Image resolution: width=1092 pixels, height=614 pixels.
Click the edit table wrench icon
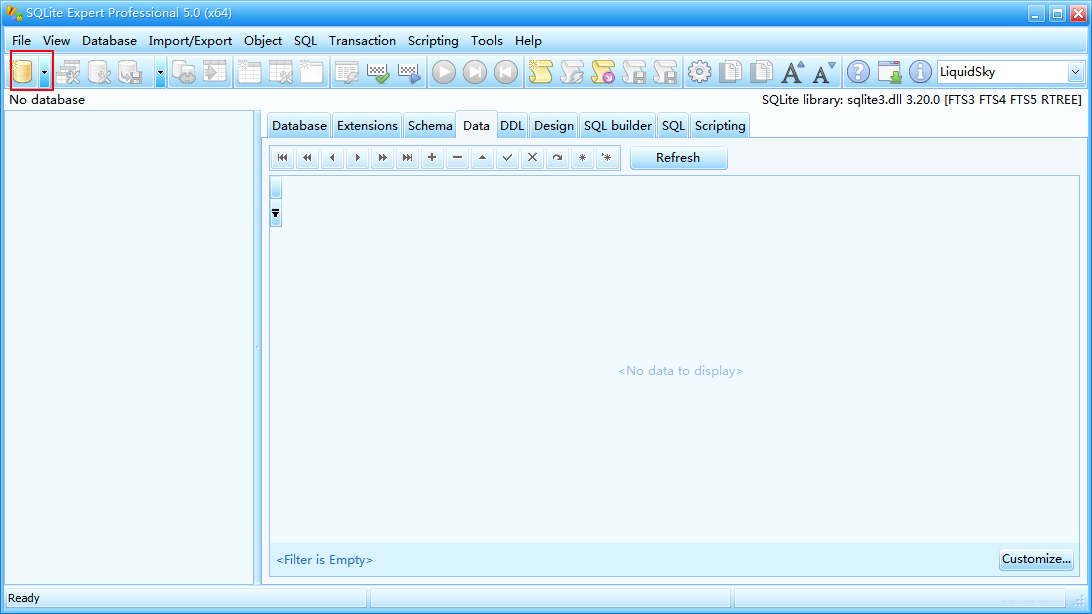[281, 72]
